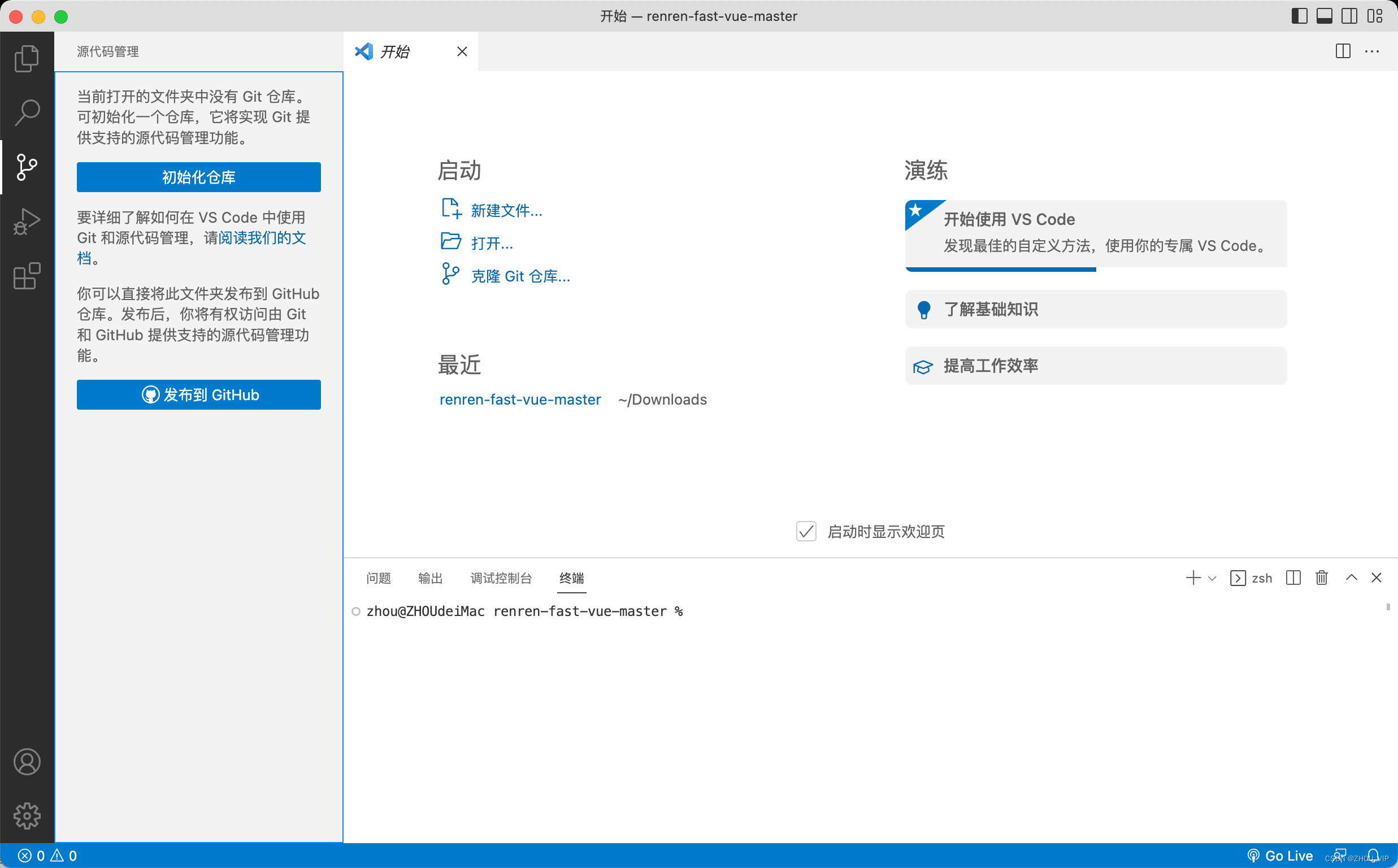
Task: Split the terminal pane
Action: pyautogui.click(x=1293, y=578)
